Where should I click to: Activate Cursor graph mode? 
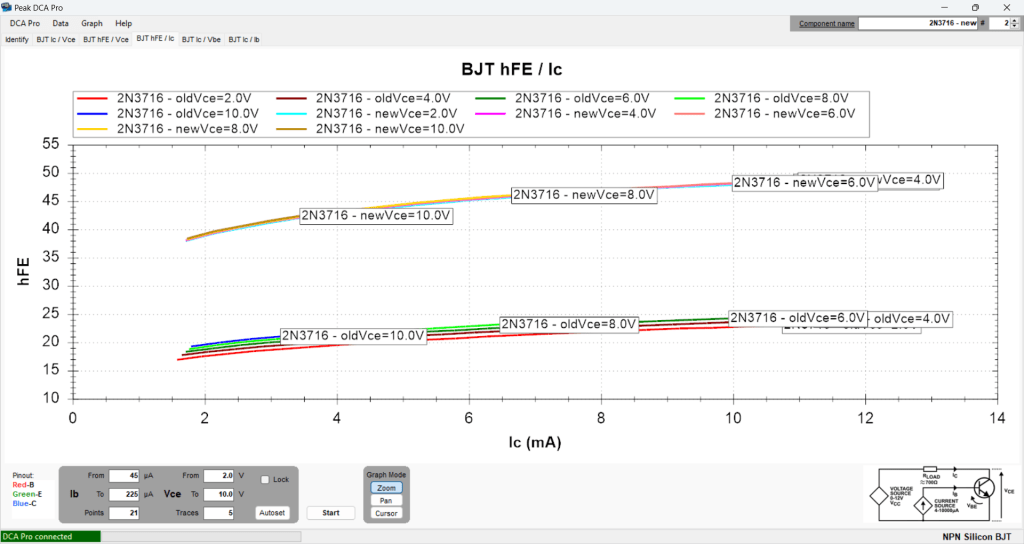point(385,513)
